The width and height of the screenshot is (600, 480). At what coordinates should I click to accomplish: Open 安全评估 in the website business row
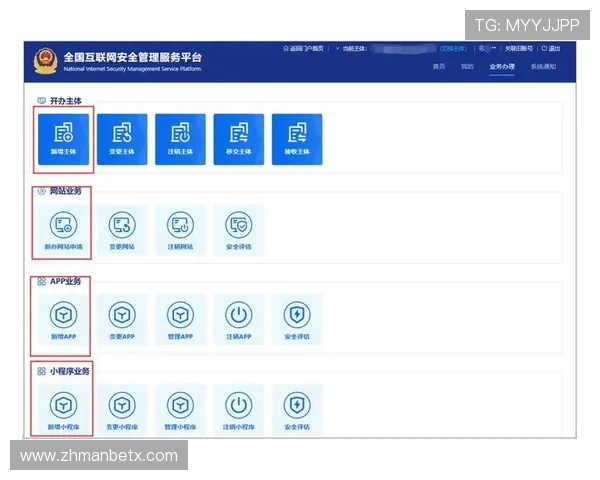pyautogui.click(x=239, y=230)
